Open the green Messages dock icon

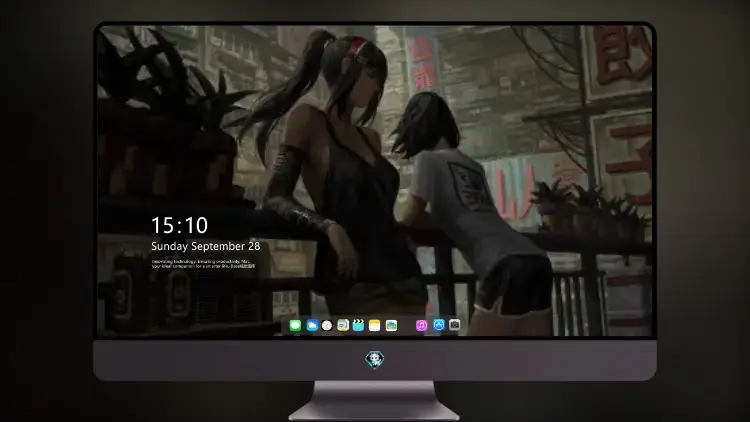coord(295,325)
